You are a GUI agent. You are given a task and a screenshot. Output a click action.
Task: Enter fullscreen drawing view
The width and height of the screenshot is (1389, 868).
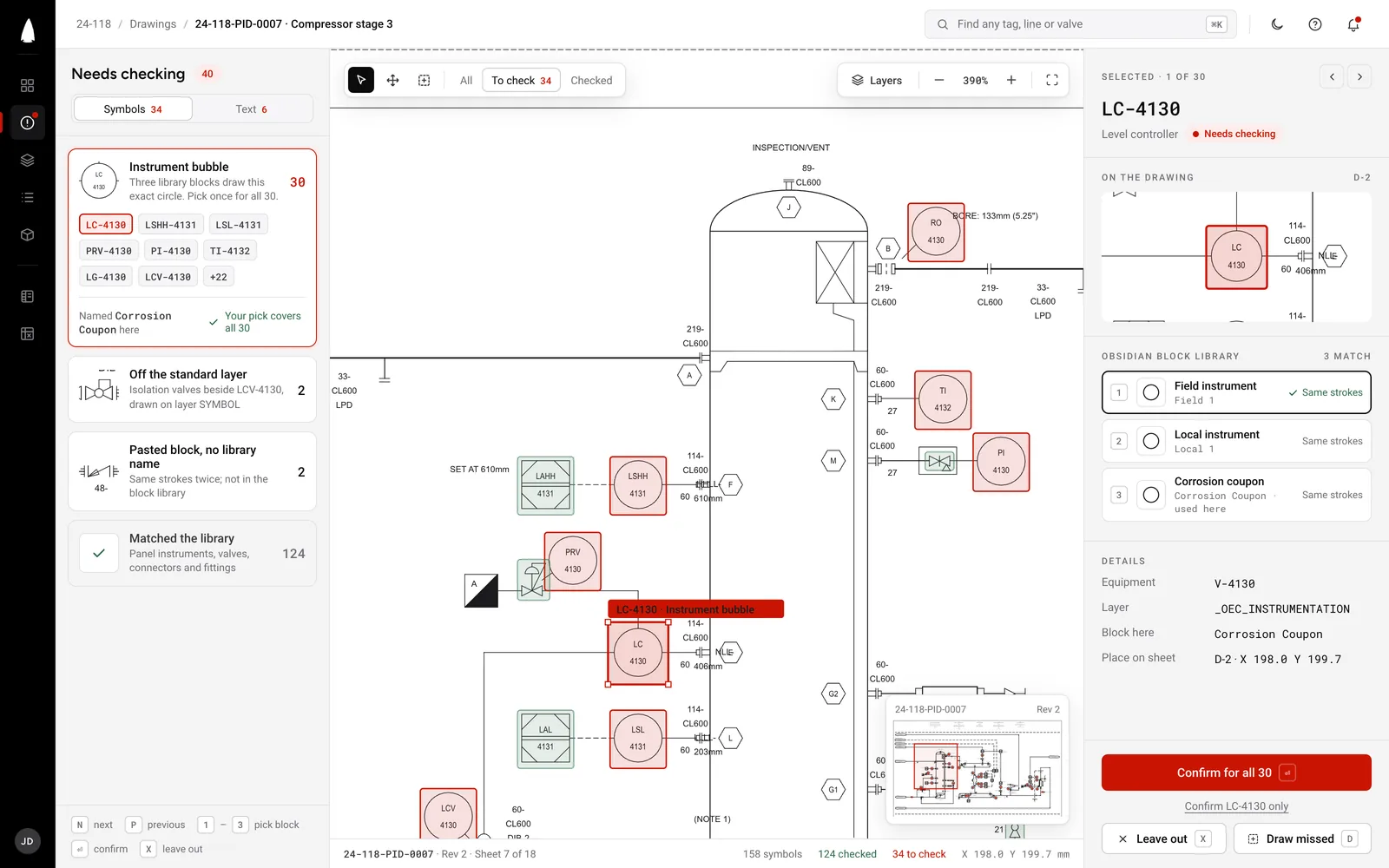click(1052, 80)
